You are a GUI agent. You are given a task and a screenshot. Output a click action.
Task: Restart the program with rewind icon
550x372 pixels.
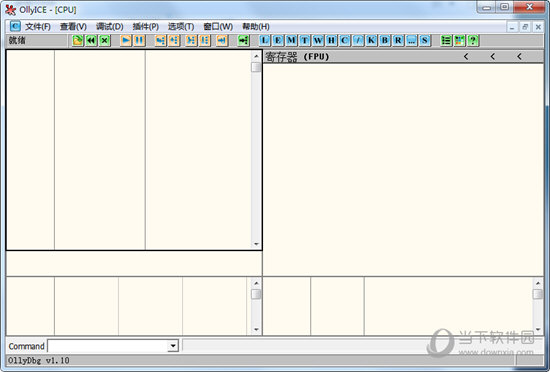pos(91,41)
